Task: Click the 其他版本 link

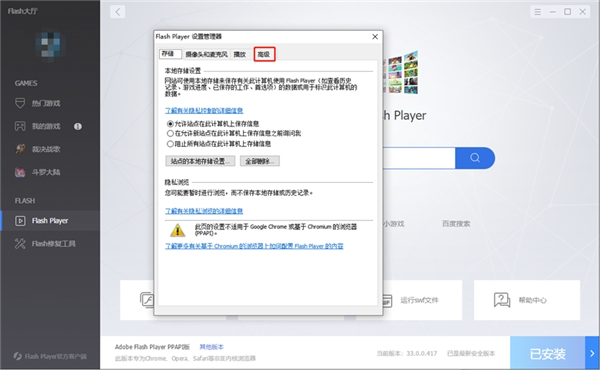Action: (212, 347)
